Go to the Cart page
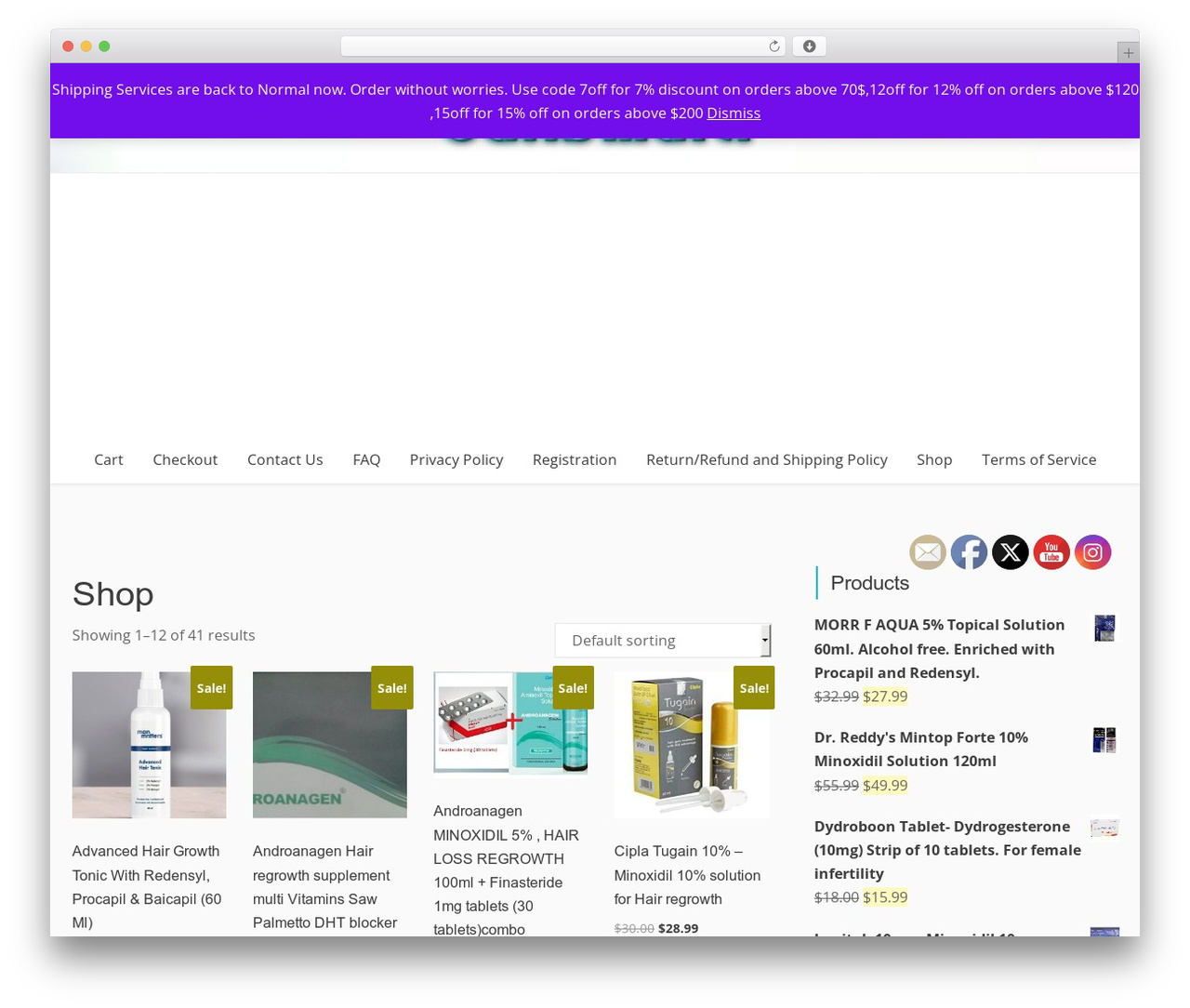This screenshot has height=1008, width=1190. point(109,459)
